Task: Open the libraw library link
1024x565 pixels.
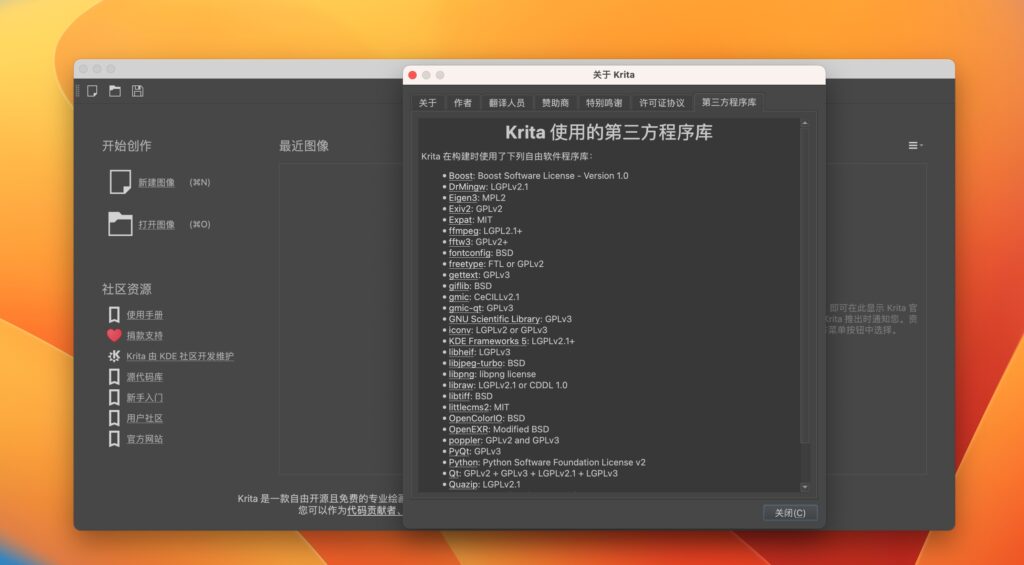Action: point(461,385)
